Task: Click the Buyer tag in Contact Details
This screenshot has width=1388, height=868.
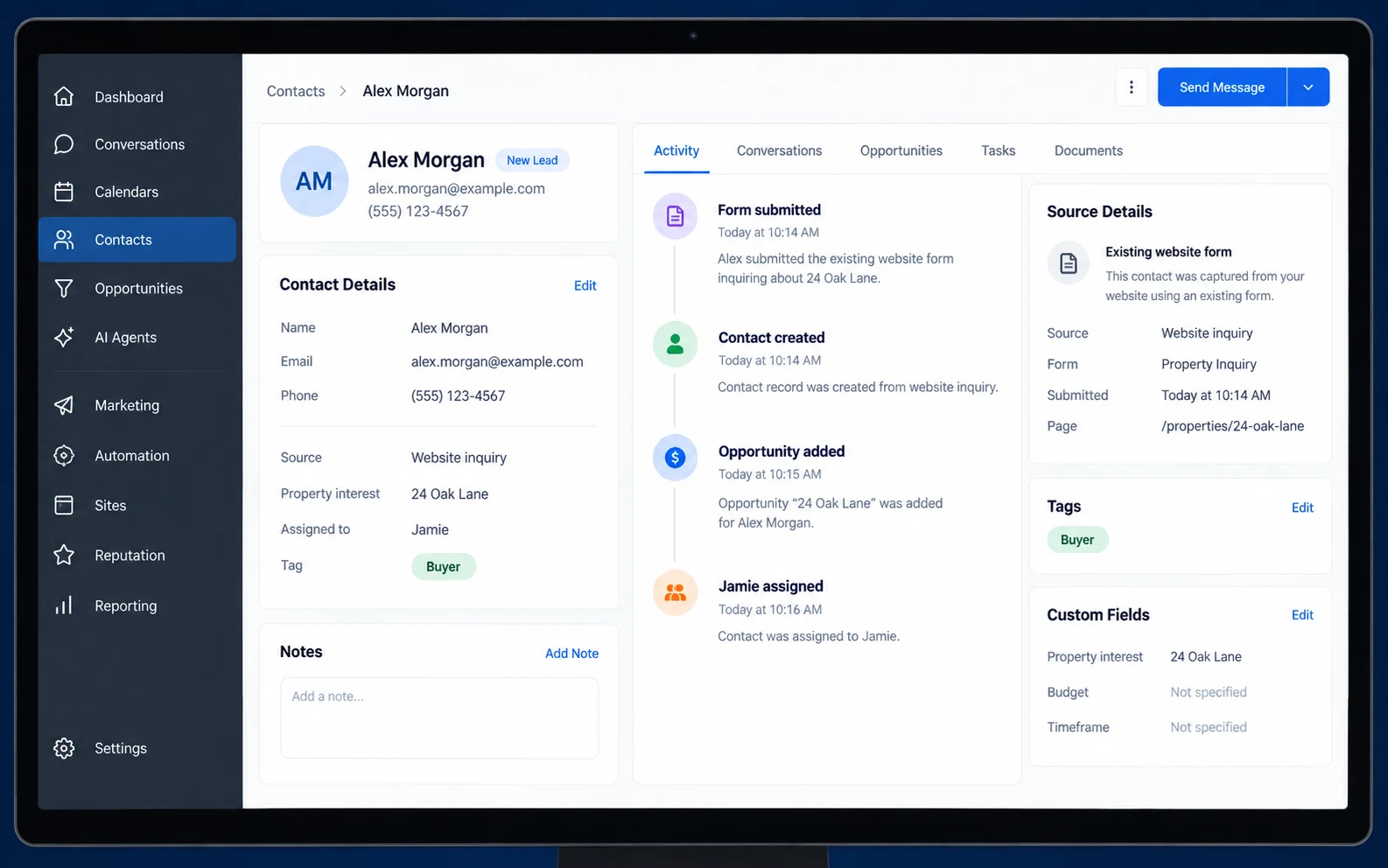Action: coord(444,567)
